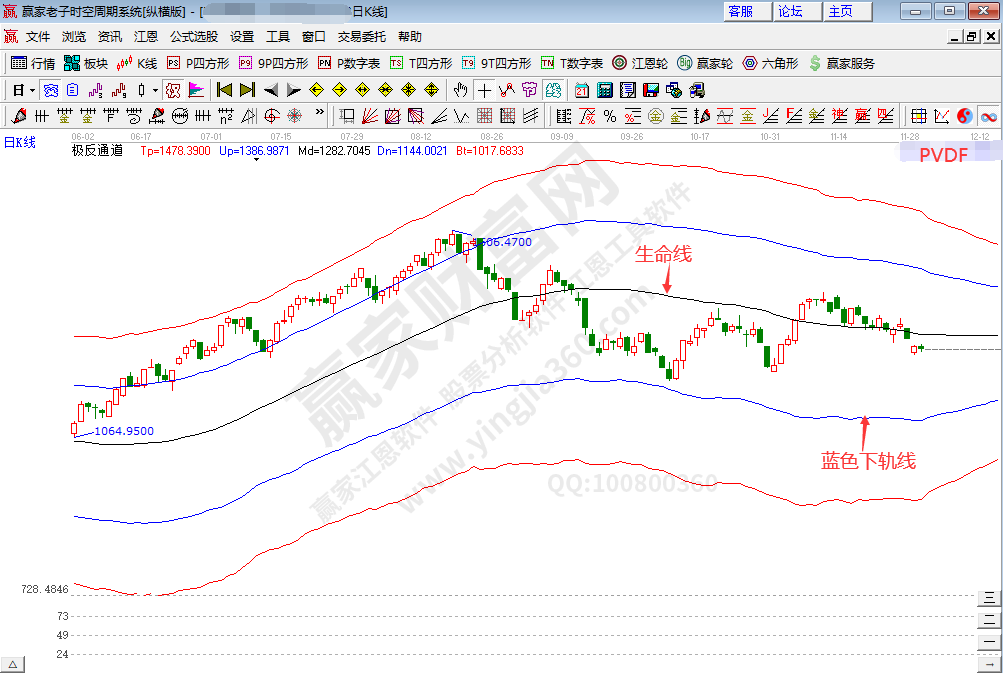Open the 江恩 menu
This screenshot has width=1003, height=673.
[146, 37]
